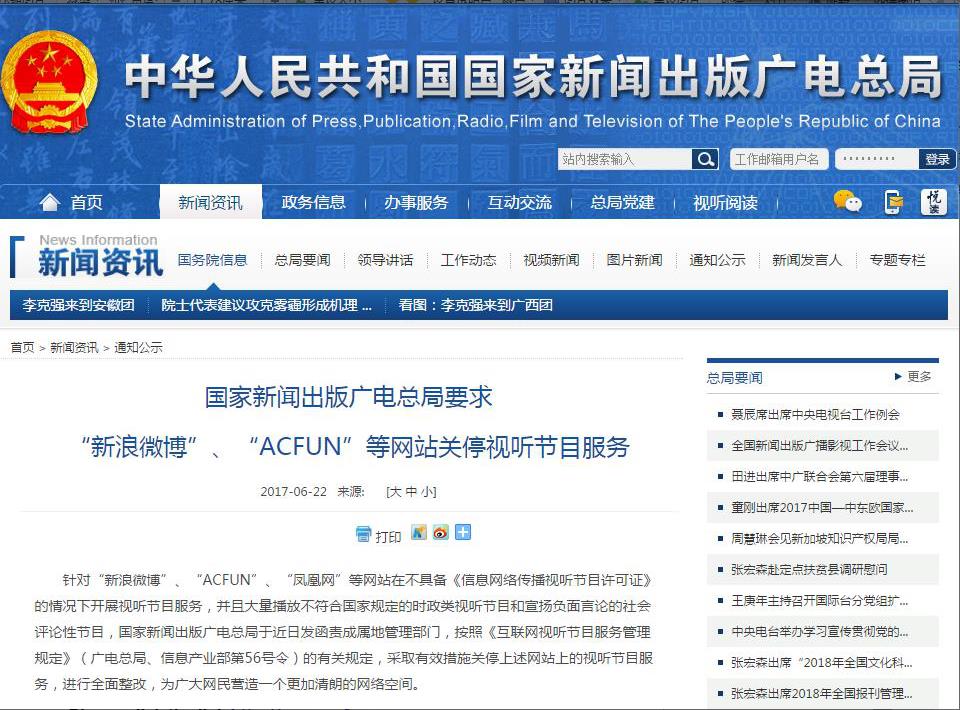Screen dimensions: 960x710
Task: Open the 政务信息 navigation menu
Action: pos(313,203)
